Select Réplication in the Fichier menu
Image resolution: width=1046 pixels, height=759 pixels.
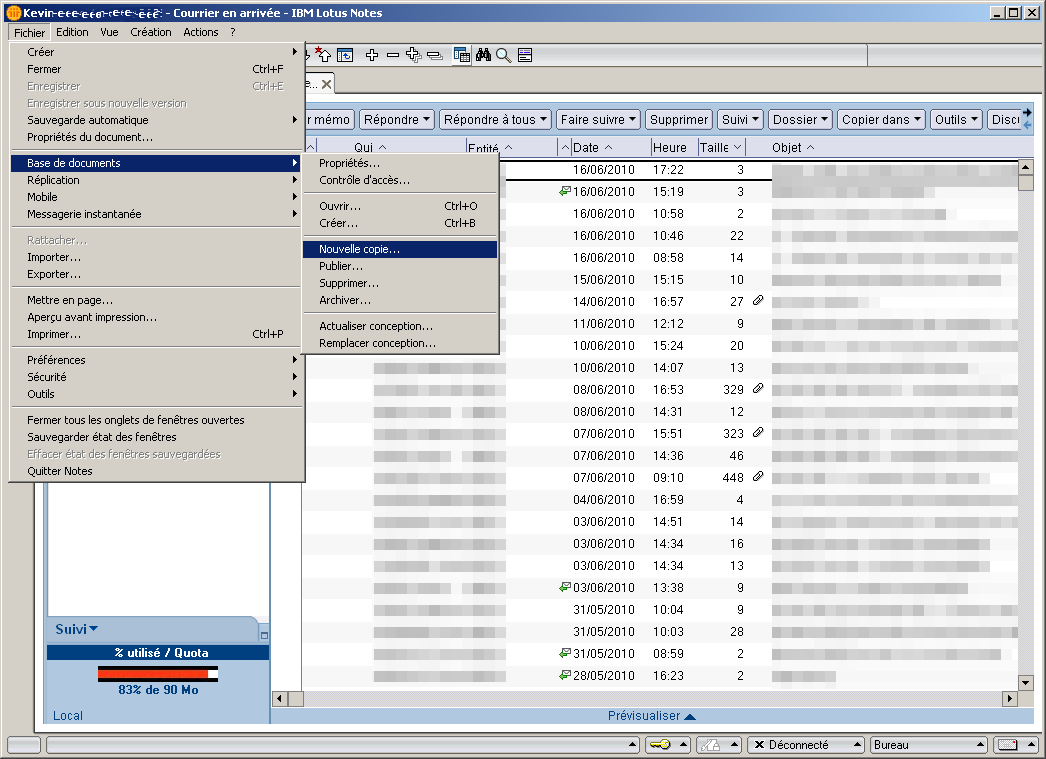point(156,180)
